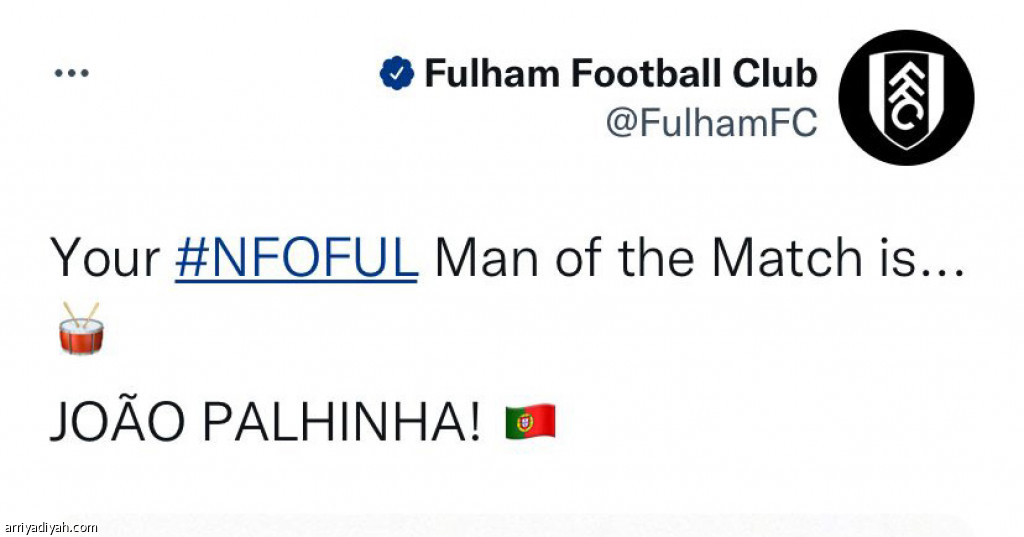Image resolution: width=1024 pixels, height=537 pixels.
Task: Click the blue verified badge icon
Action: pos(396,73)
